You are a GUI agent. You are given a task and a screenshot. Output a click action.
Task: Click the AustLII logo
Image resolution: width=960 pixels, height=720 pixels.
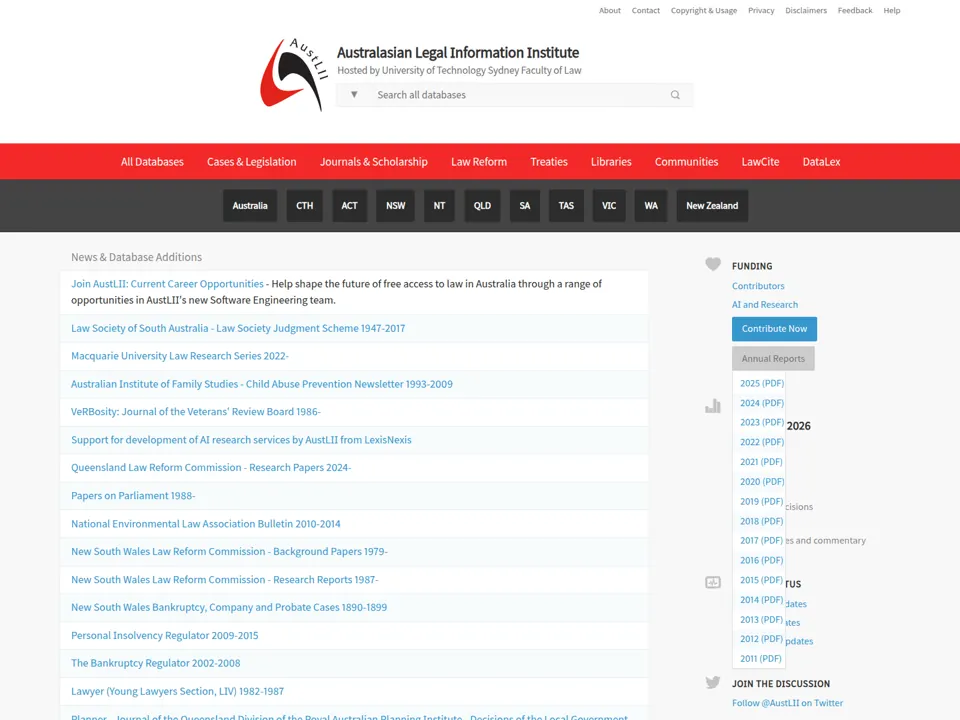(x=294, y=74)
